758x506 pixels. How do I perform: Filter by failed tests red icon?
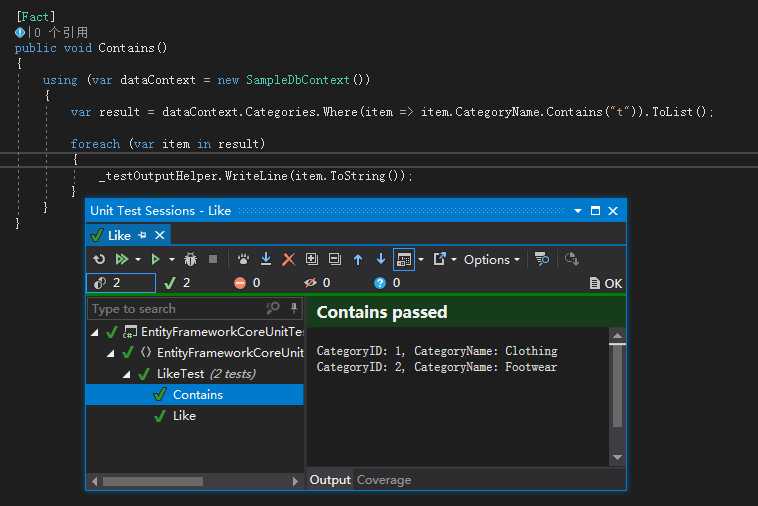(x=247, y=283)
